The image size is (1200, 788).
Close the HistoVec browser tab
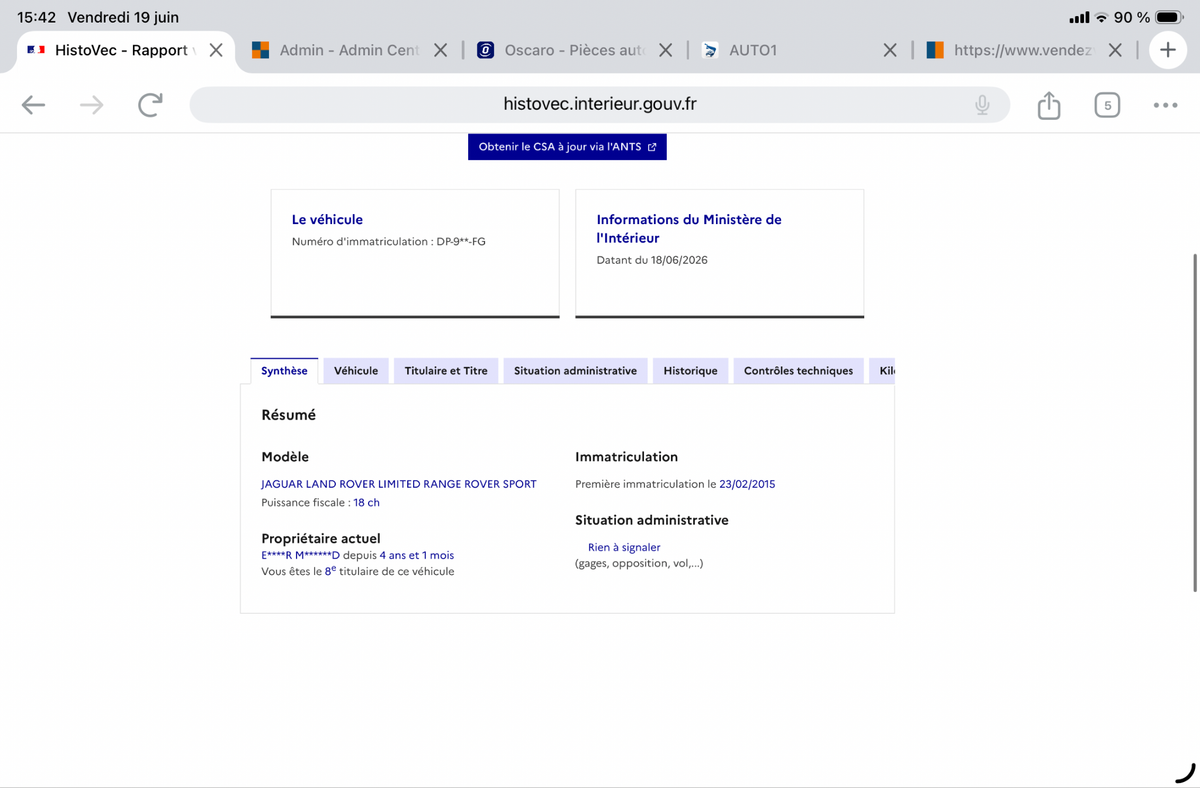[x=216, y=50]
